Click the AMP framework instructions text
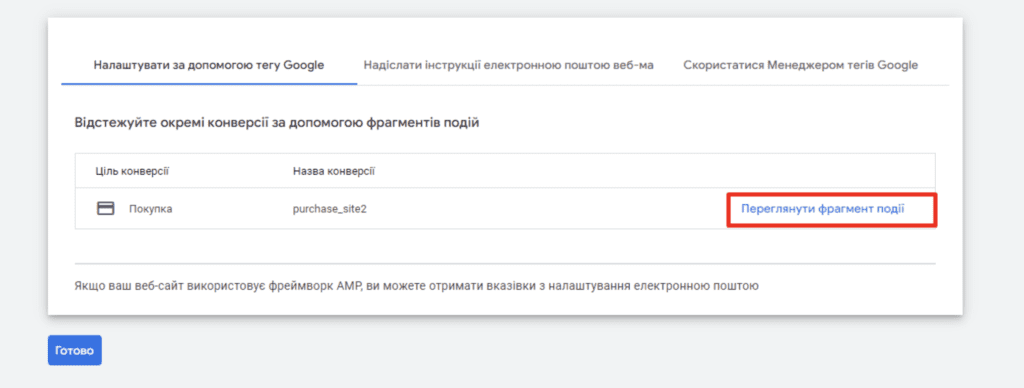This screenshot has width=1024, height=388. pos(416,285)
